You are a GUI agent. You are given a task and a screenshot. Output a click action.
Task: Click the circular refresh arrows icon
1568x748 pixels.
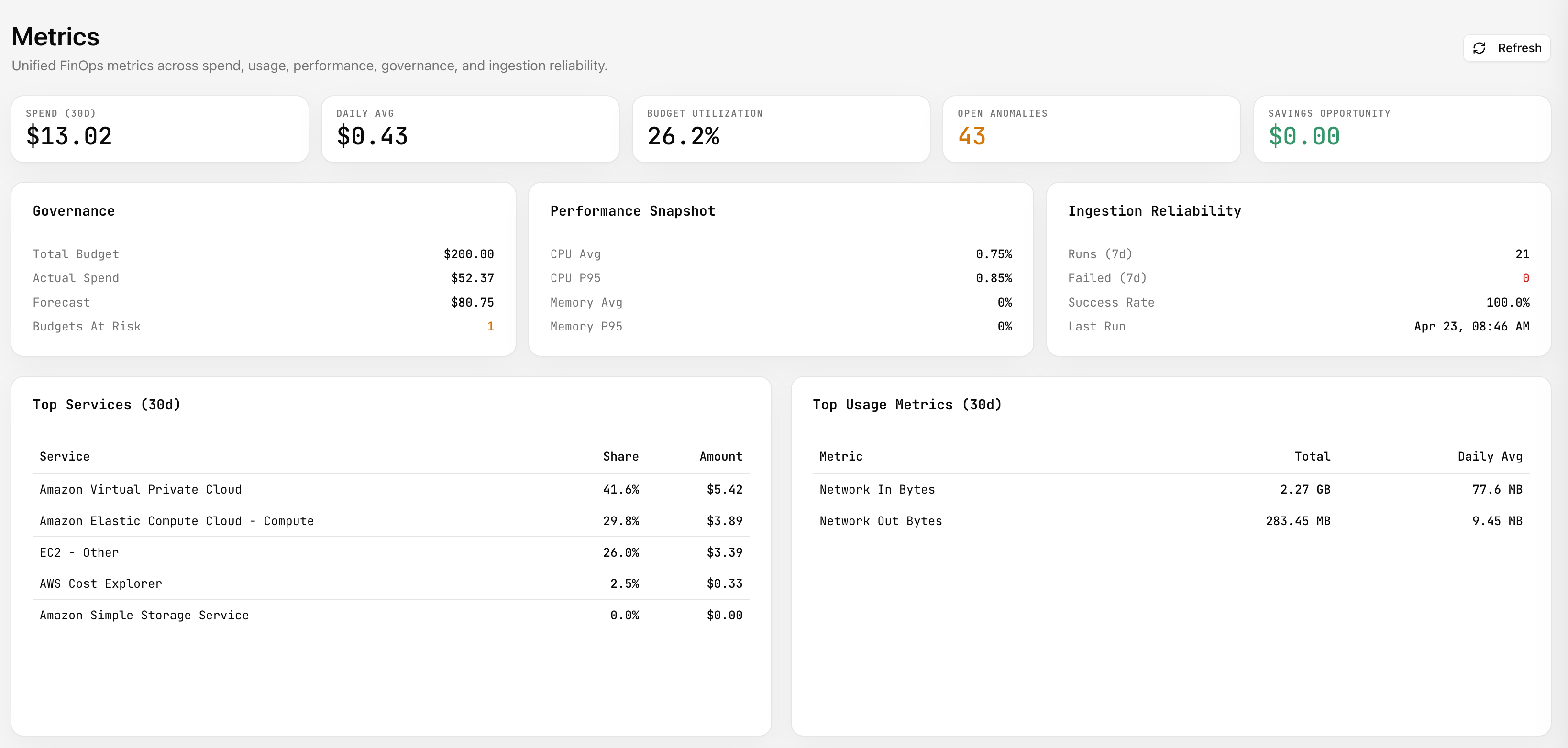pyautogui.click(x=1479, y=48)
